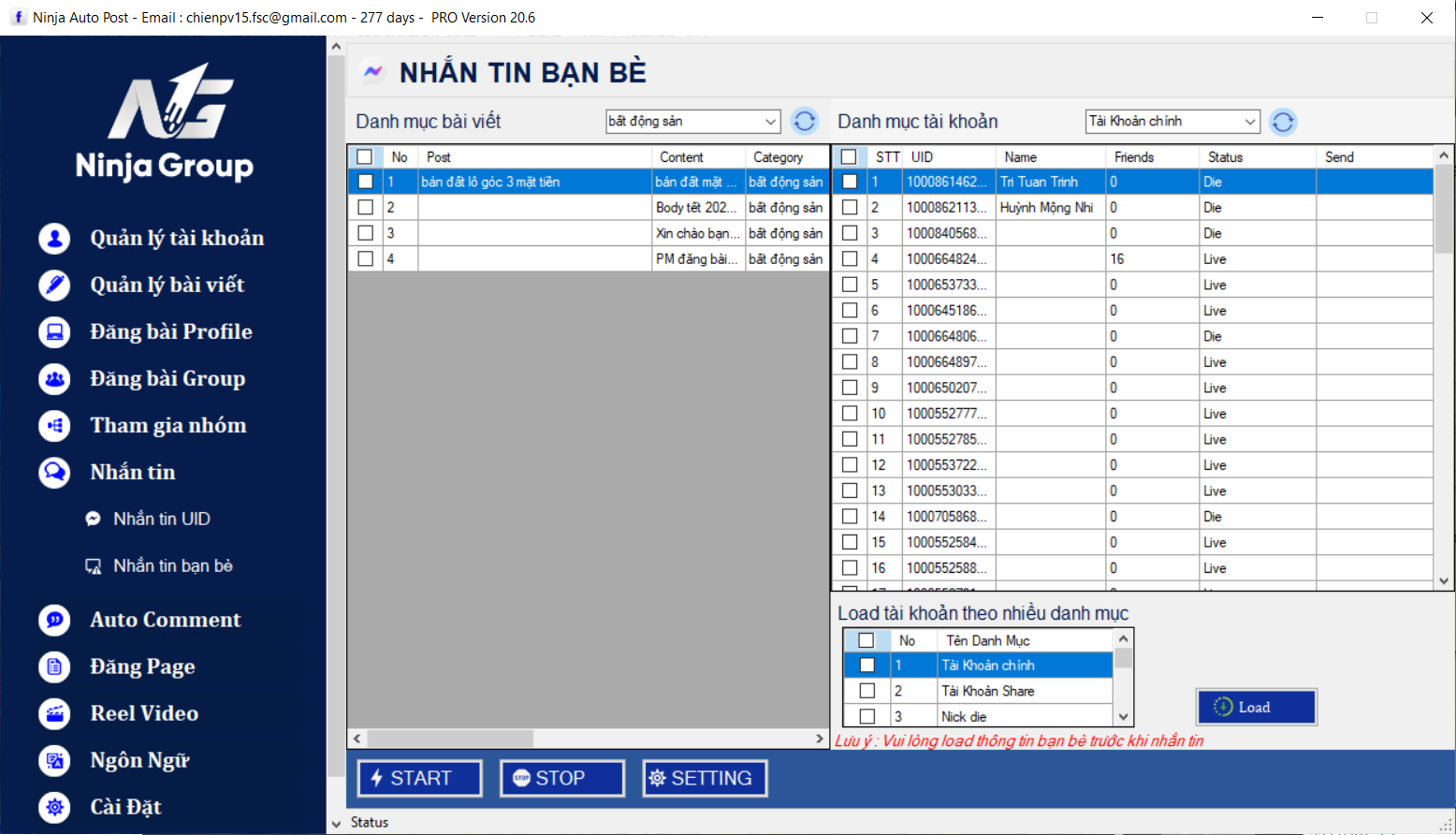Select Nhắn tin UID submenu item
This screenshot has width=1456, height=835.
coord(162,519)
